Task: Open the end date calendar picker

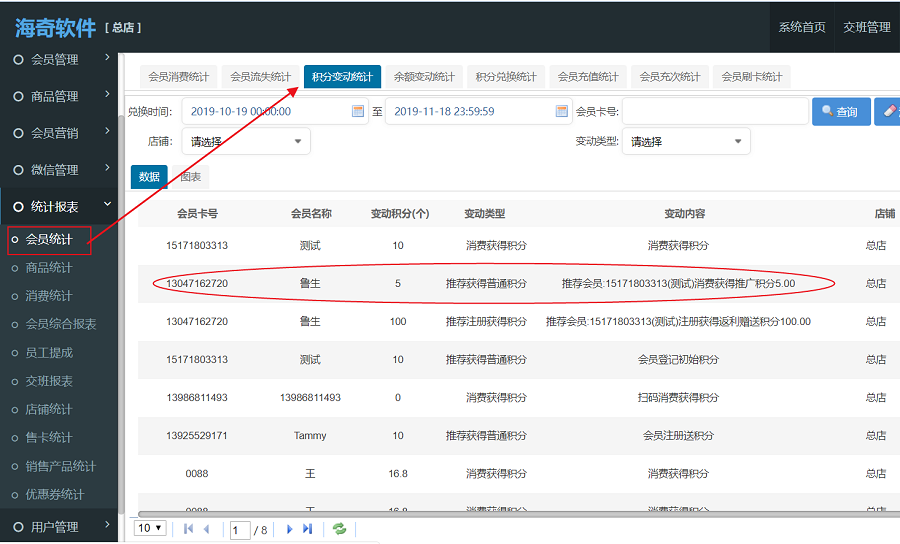Action: (562, 111)
